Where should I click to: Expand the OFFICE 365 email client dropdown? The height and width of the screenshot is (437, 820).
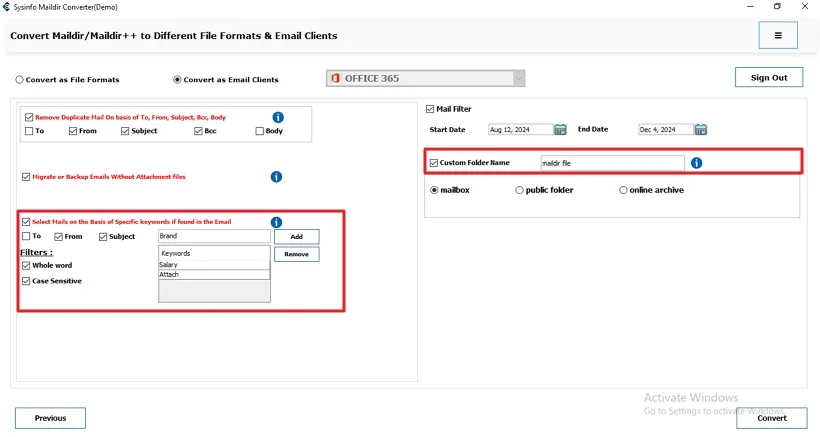[x=518, y=79]
